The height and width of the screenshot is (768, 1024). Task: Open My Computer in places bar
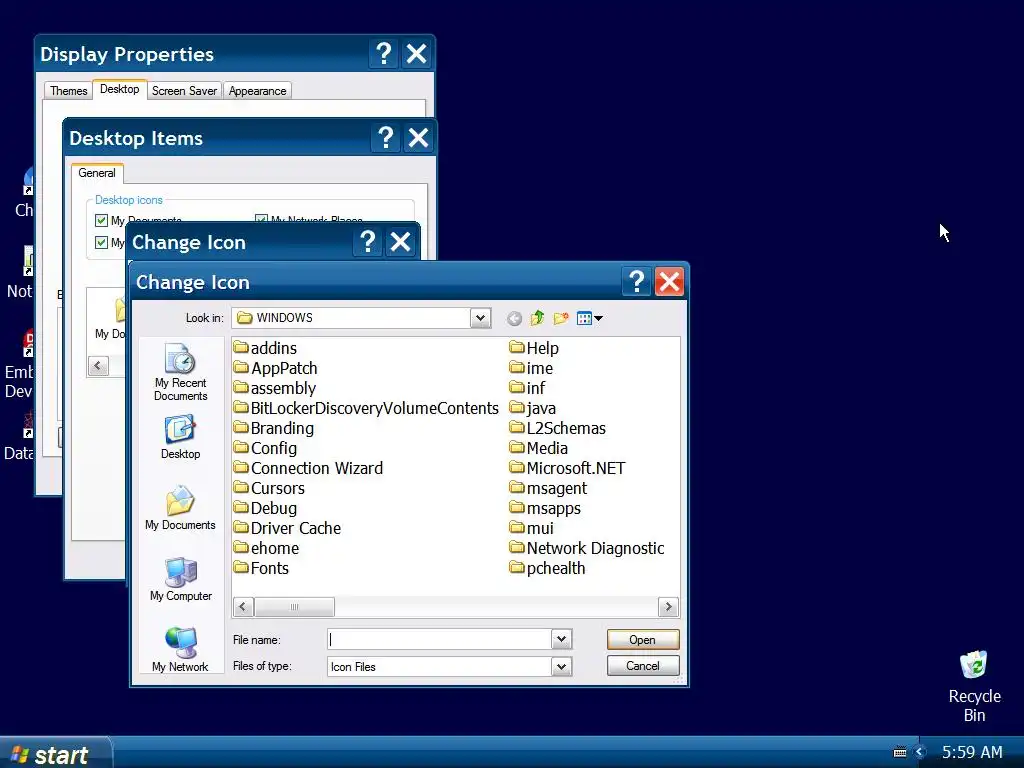(x=180, y=579)
